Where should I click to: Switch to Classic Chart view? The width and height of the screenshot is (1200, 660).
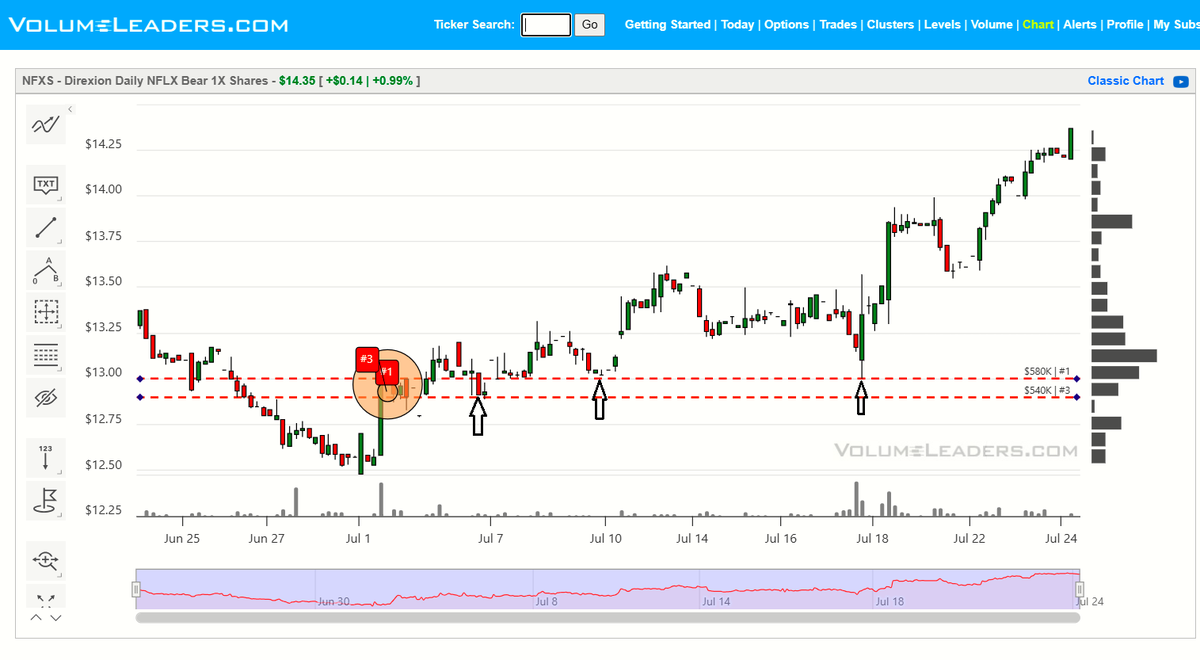1125,81
